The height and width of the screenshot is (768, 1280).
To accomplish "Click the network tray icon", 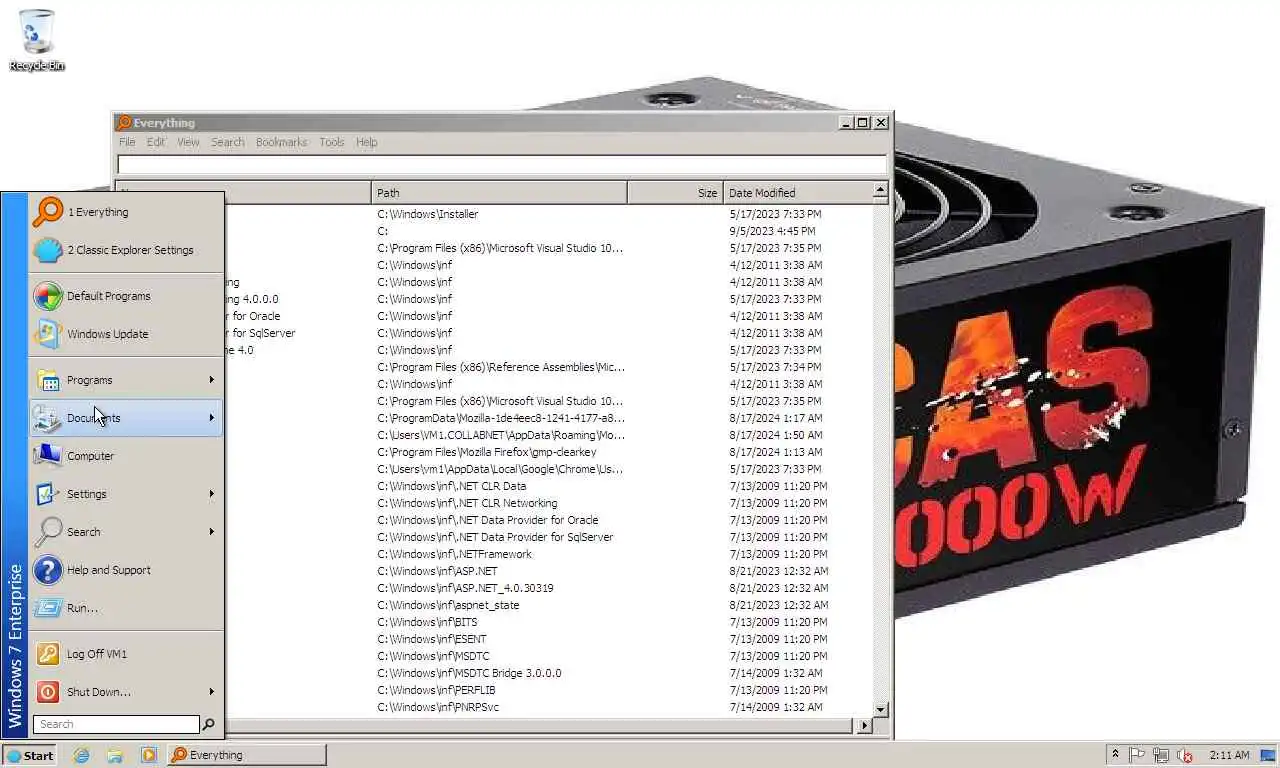I will pos(1161,755).
